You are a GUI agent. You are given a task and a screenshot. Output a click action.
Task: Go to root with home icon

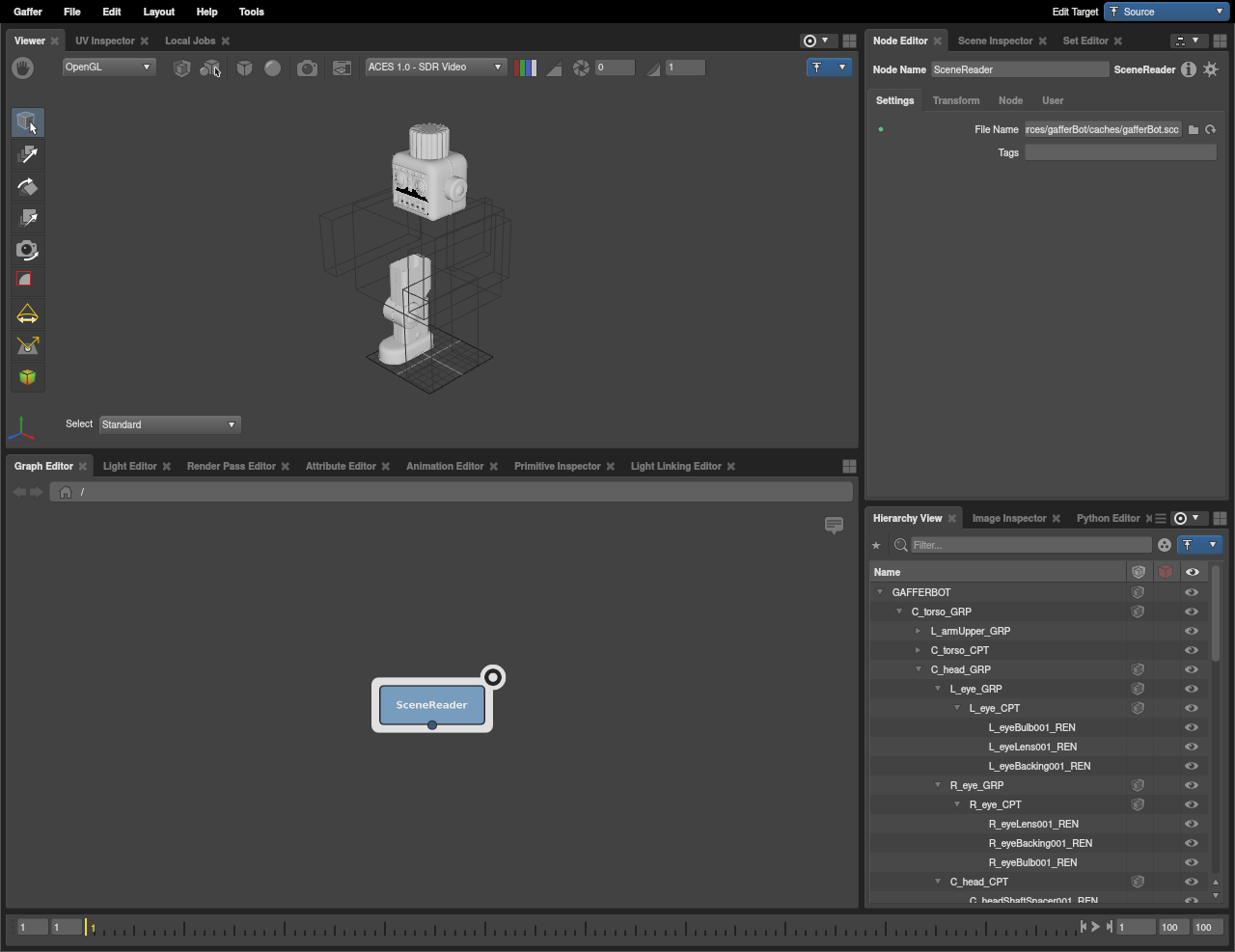66,492
